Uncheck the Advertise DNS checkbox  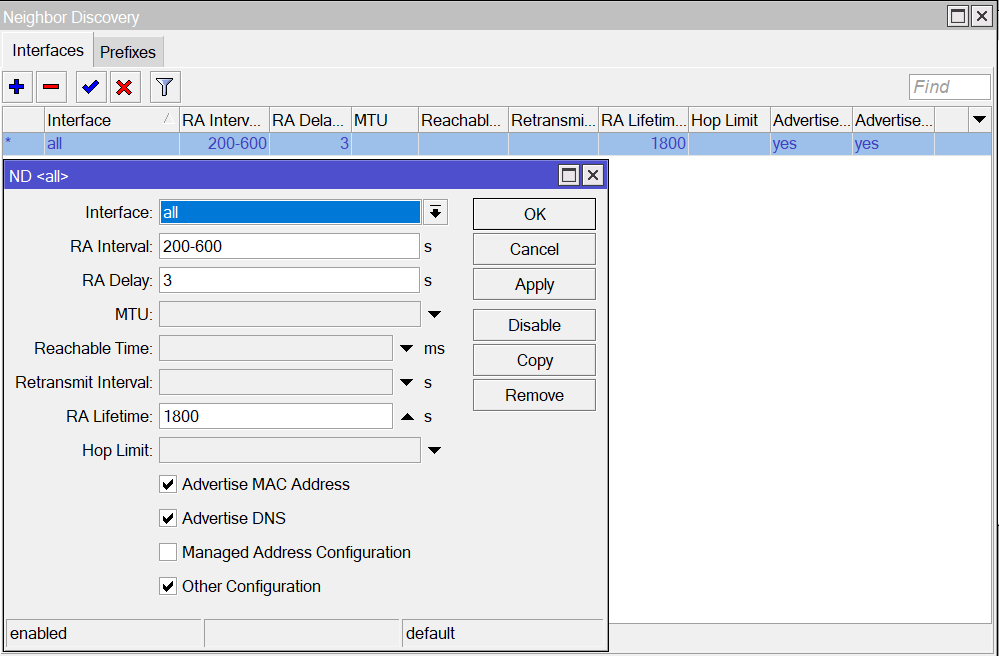tap(168, 519)
